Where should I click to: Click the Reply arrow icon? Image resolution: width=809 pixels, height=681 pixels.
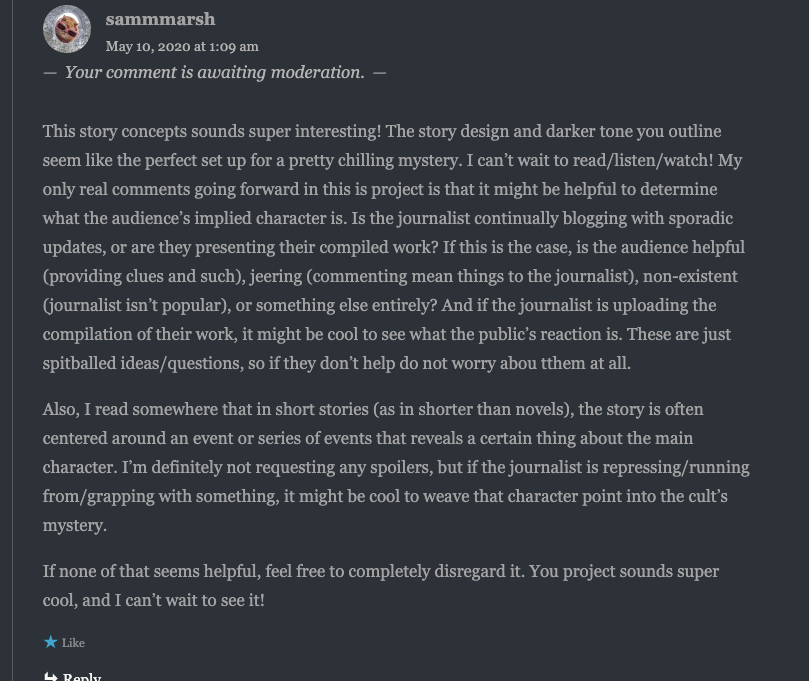point(51,676)
